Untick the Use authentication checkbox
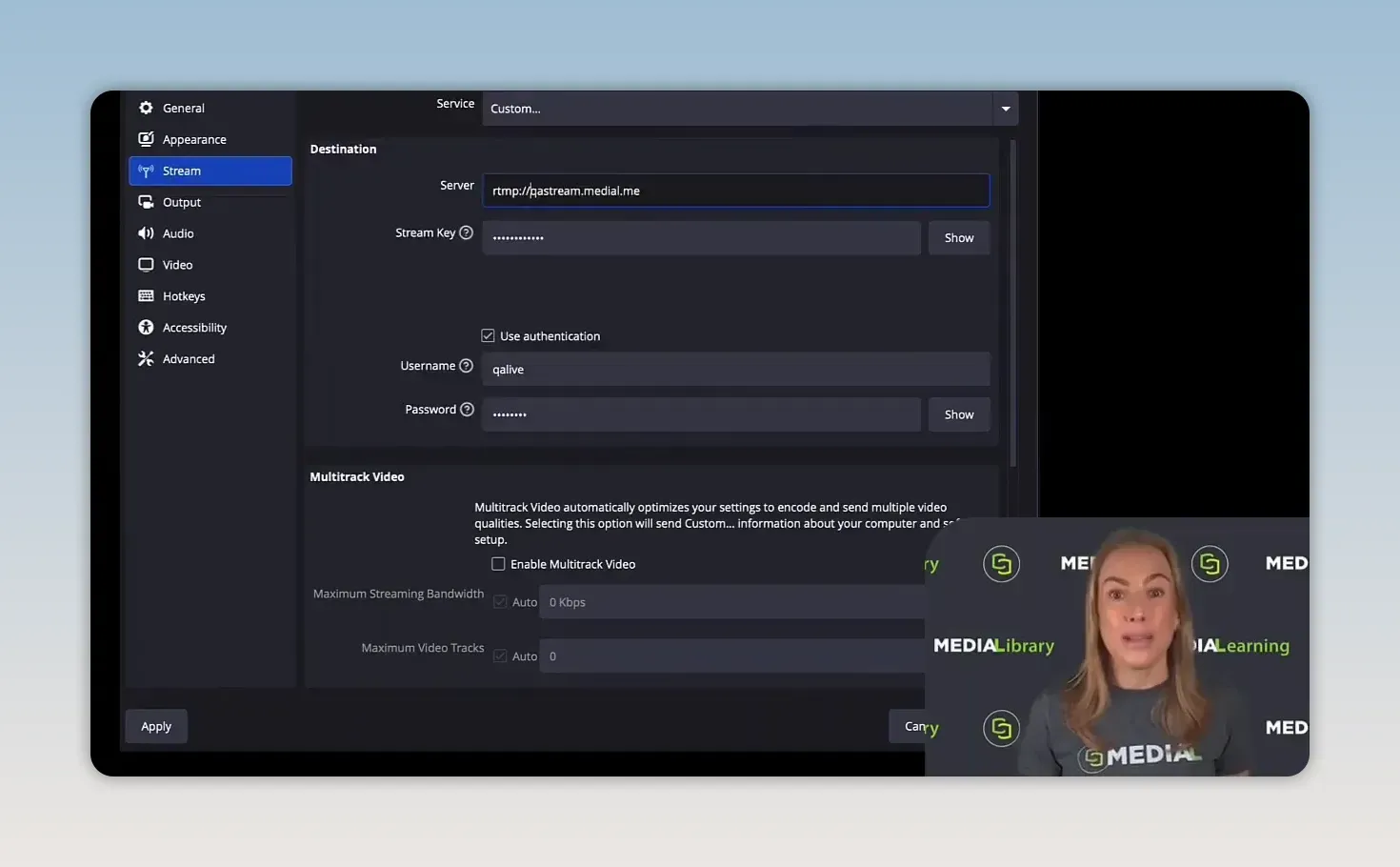 (488, 335)
